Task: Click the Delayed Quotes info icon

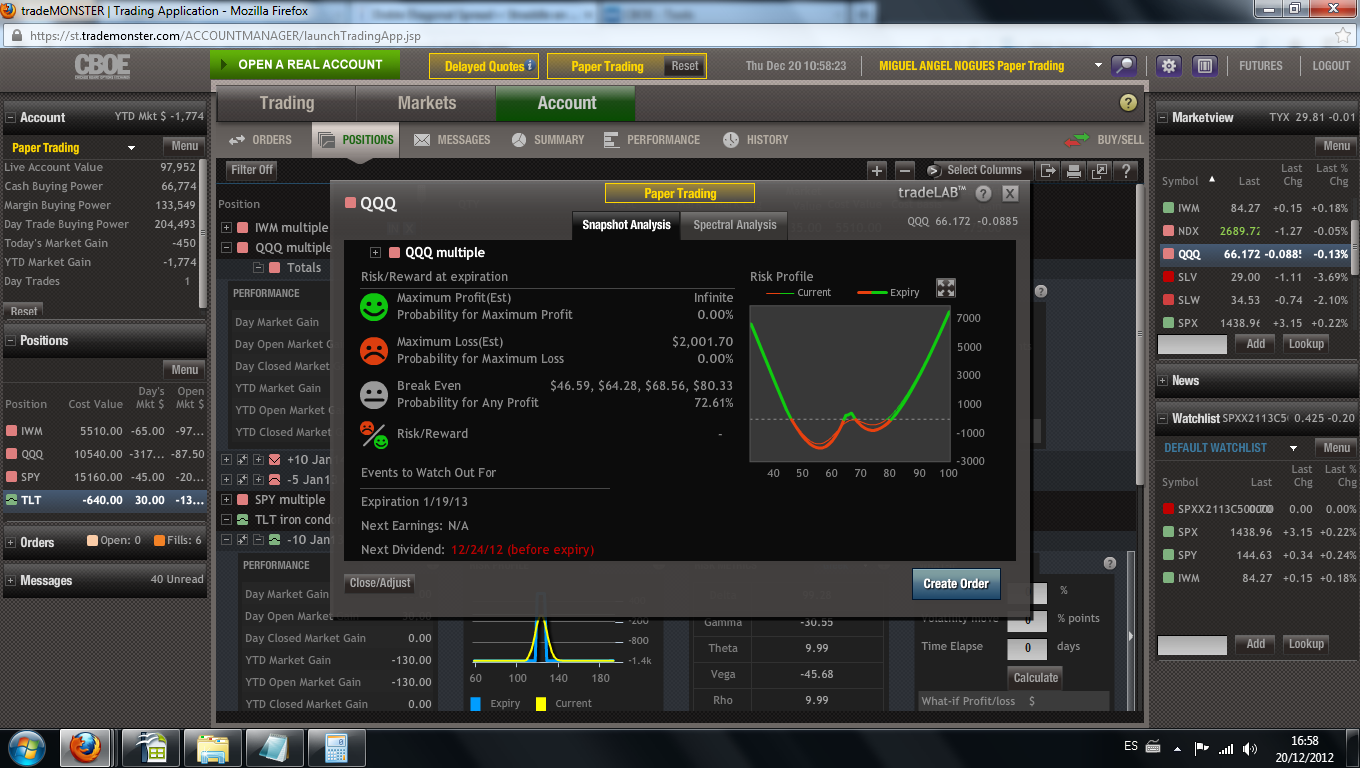Action: click(530, 66)
